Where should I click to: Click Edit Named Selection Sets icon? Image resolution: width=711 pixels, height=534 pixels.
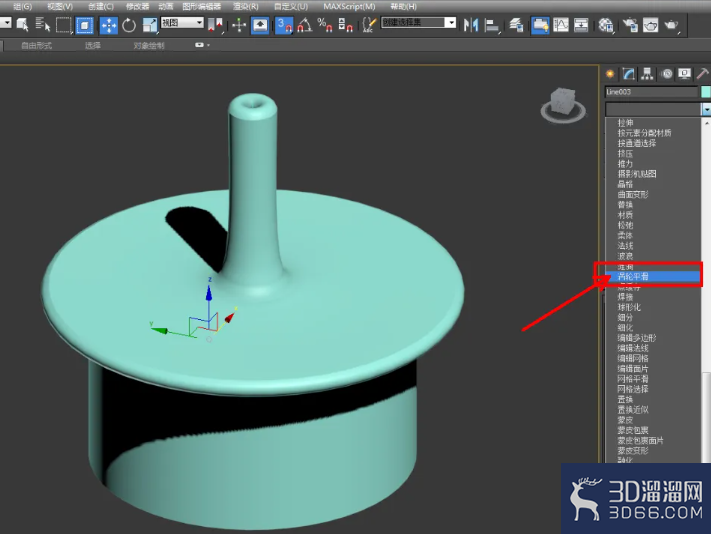(x=369, y=24)
